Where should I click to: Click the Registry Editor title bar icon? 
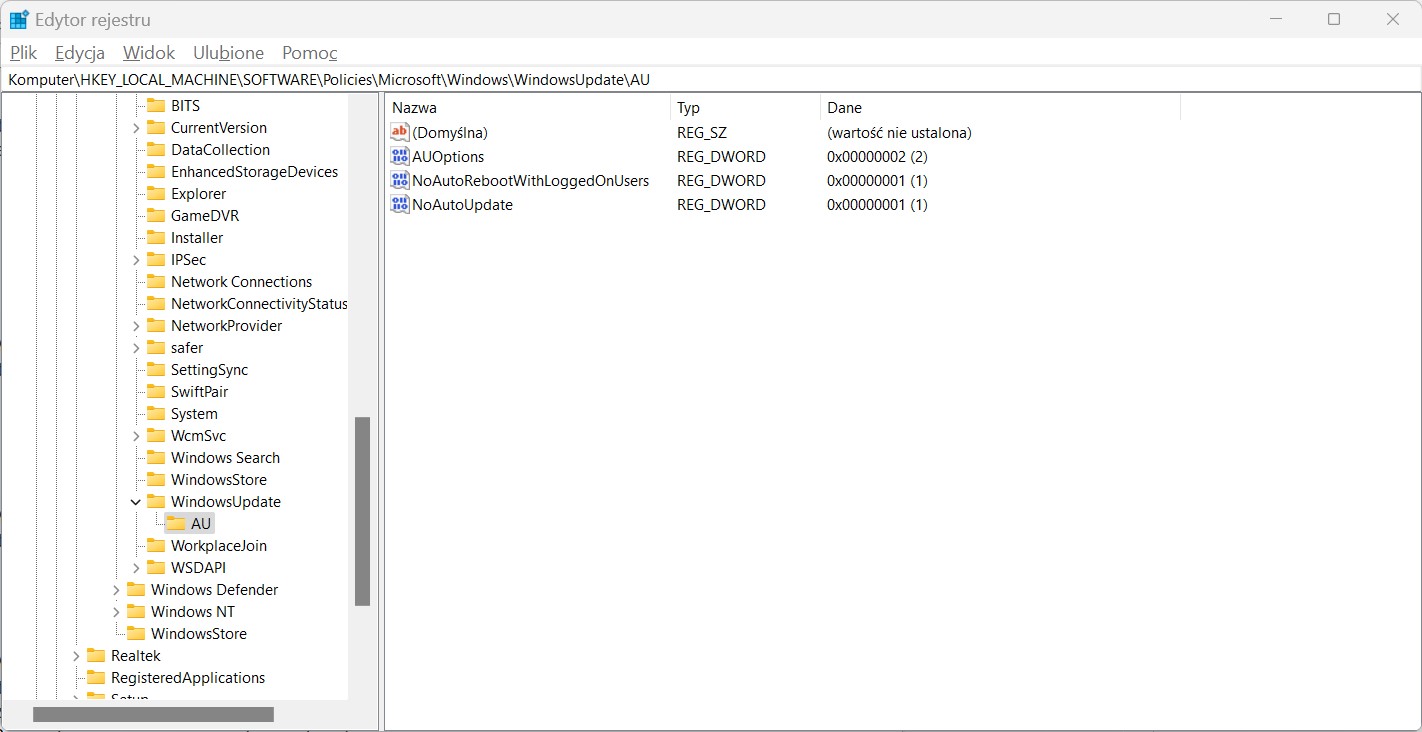point(19,19)
